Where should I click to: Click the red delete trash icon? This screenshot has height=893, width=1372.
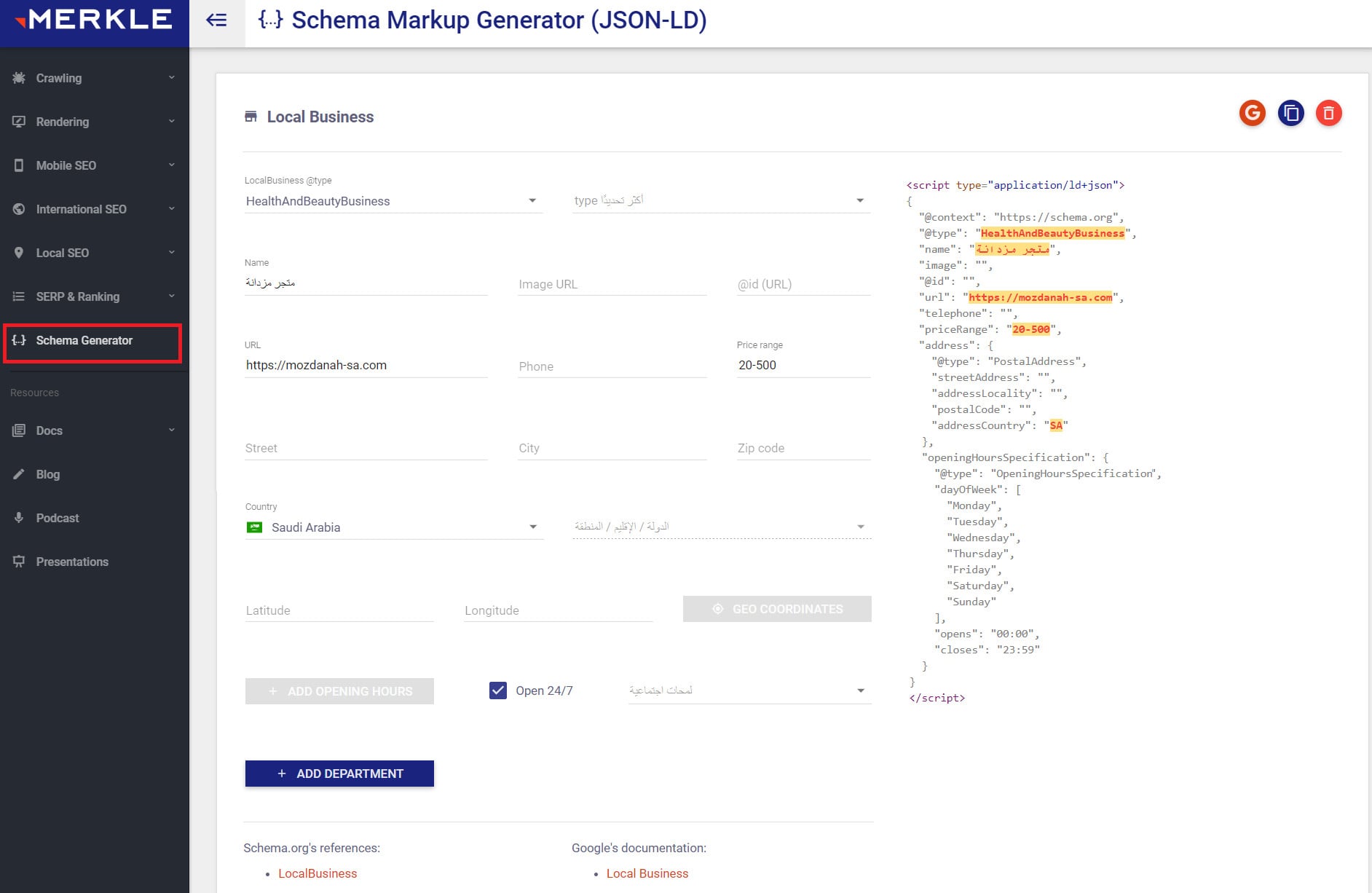click(1328, 113)
